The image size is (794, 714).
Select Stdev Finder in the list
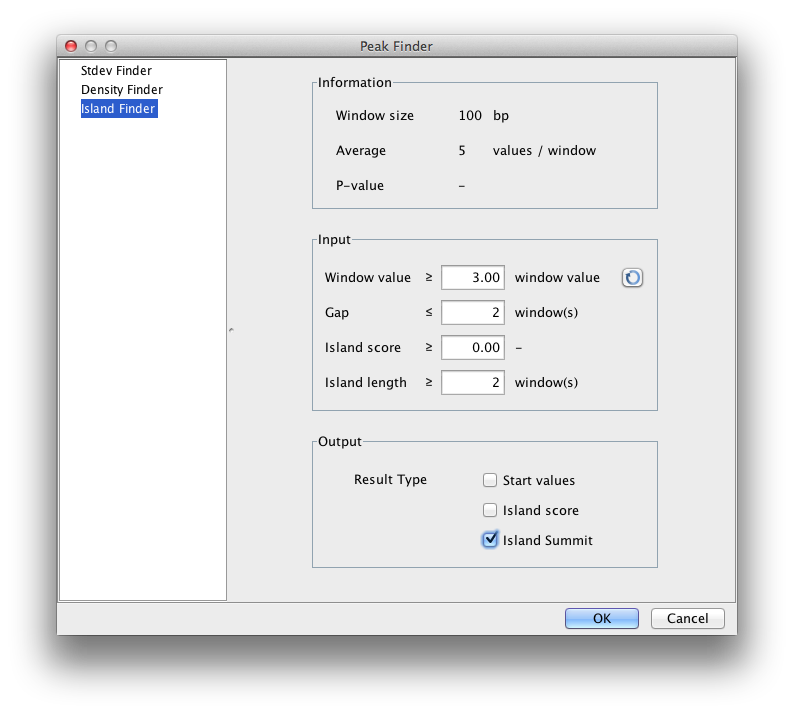click(116, 71)
